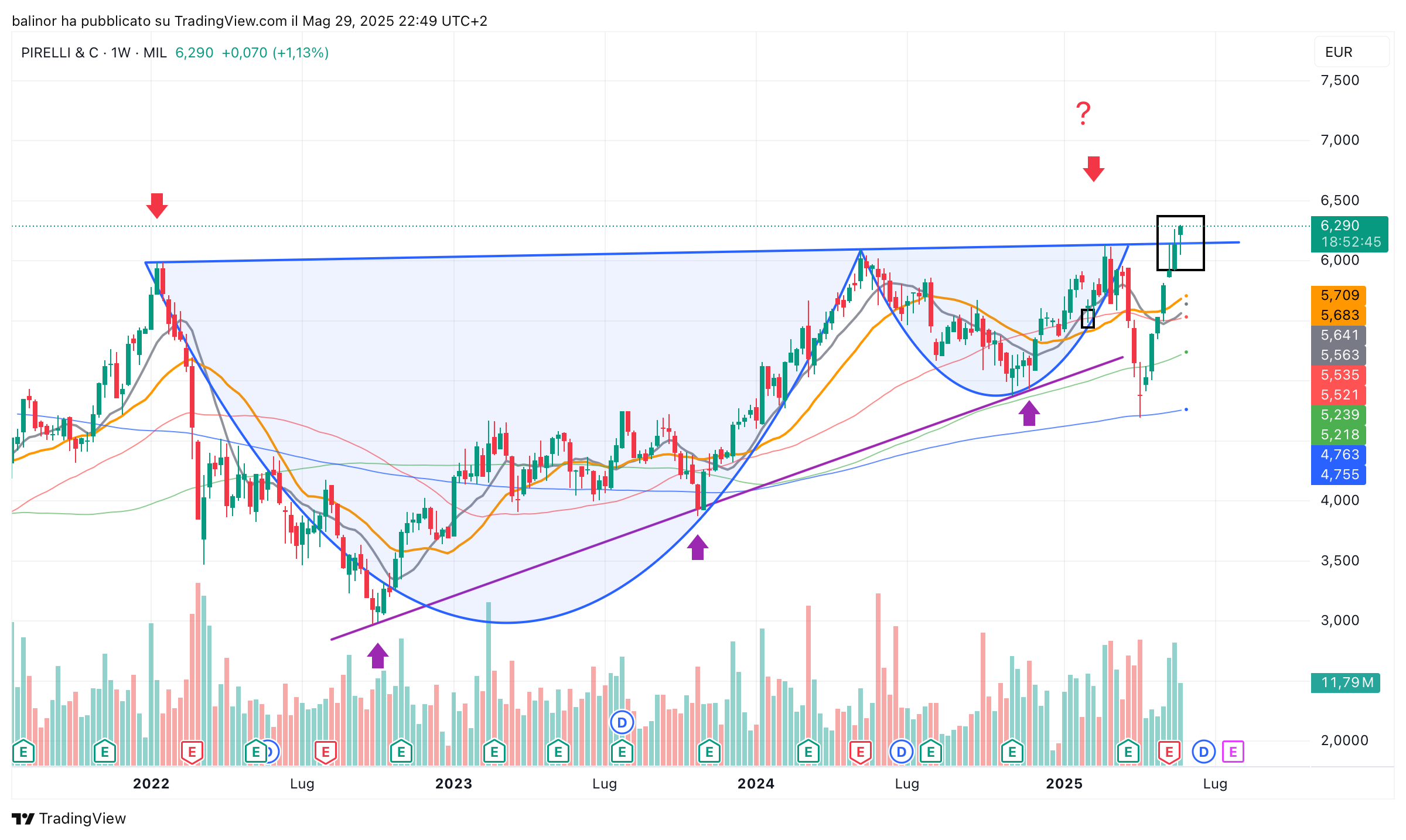Click the orange 5,709 moving average label
Viewport: 1406px width, 840px height.
click(1339, 295)
